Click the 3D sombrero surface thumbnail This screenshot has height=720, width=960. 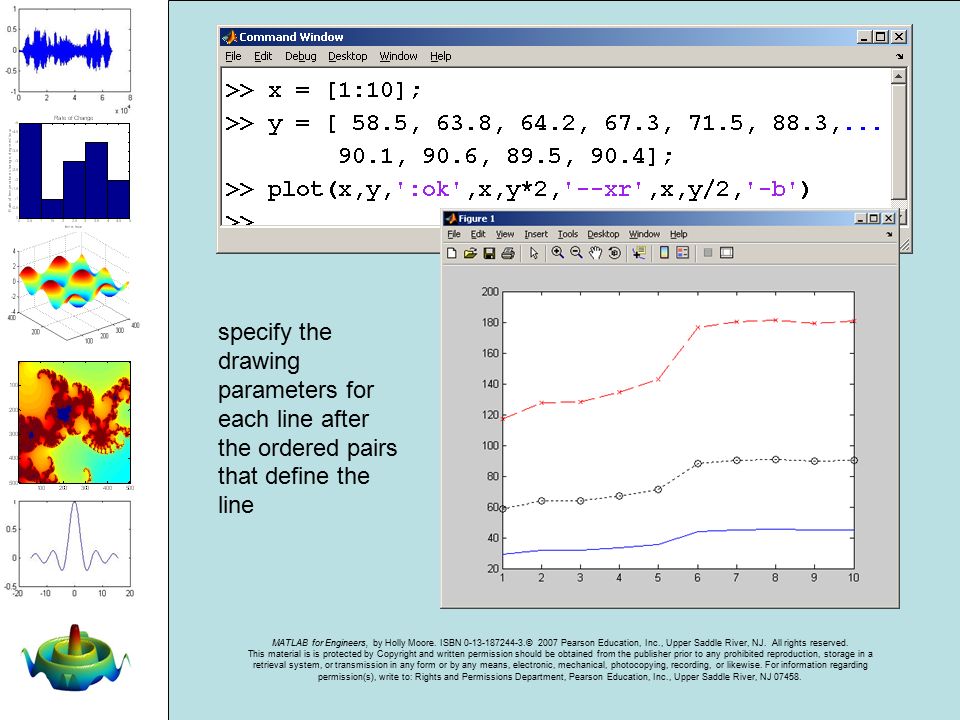tap(75, 658)
